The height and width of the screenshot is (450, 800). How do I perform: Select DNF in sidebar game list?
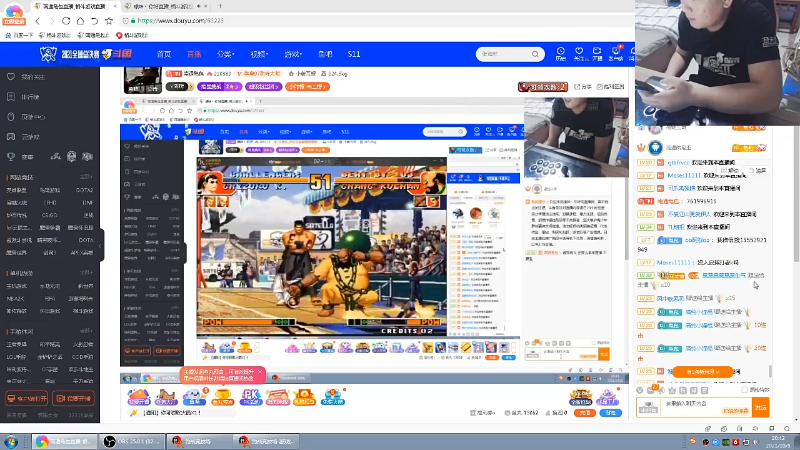coord(88,203)
